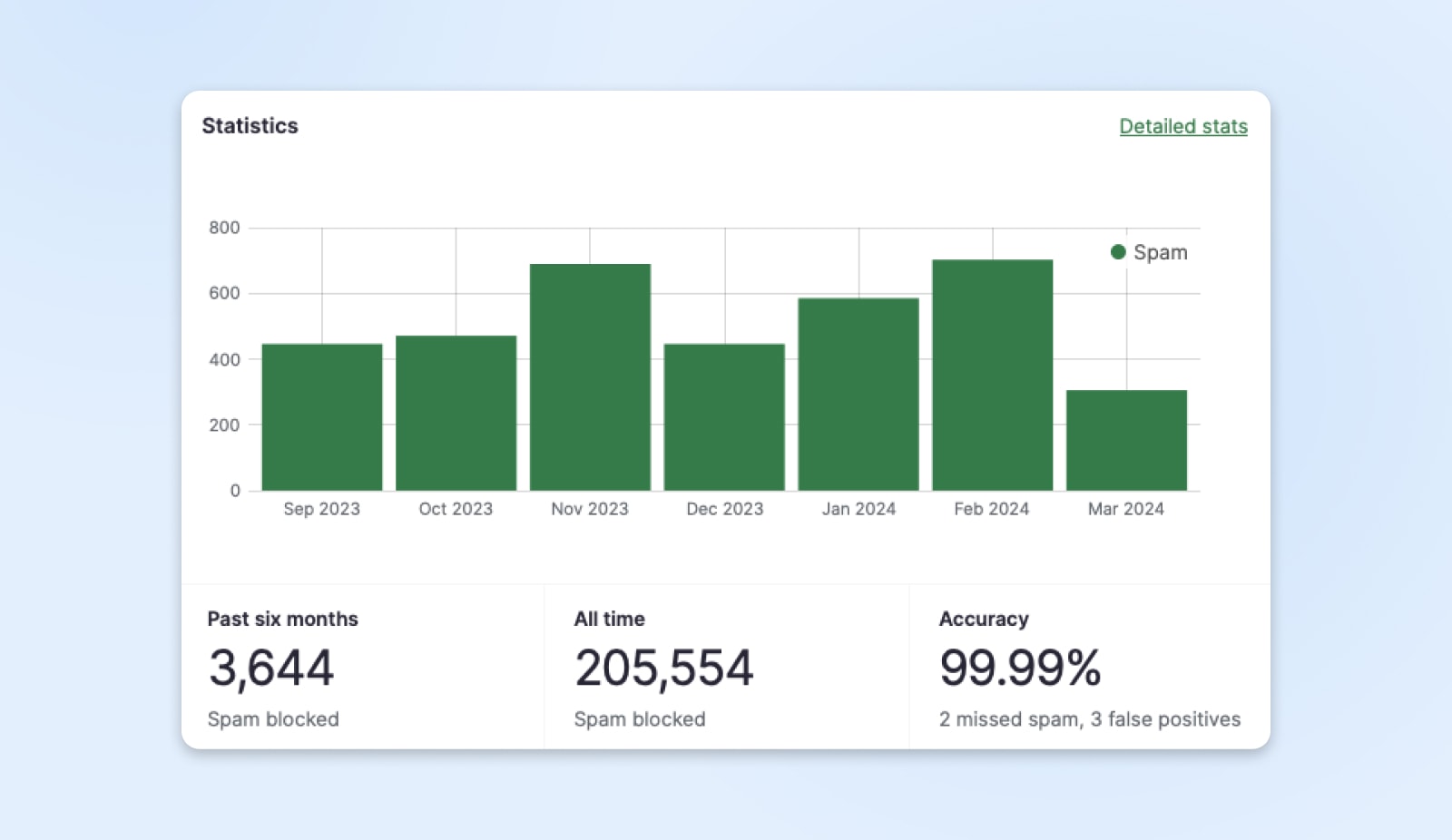Click the Past six months heading
The height and width of the screenshot is (840, 1452).
point(282,619)
